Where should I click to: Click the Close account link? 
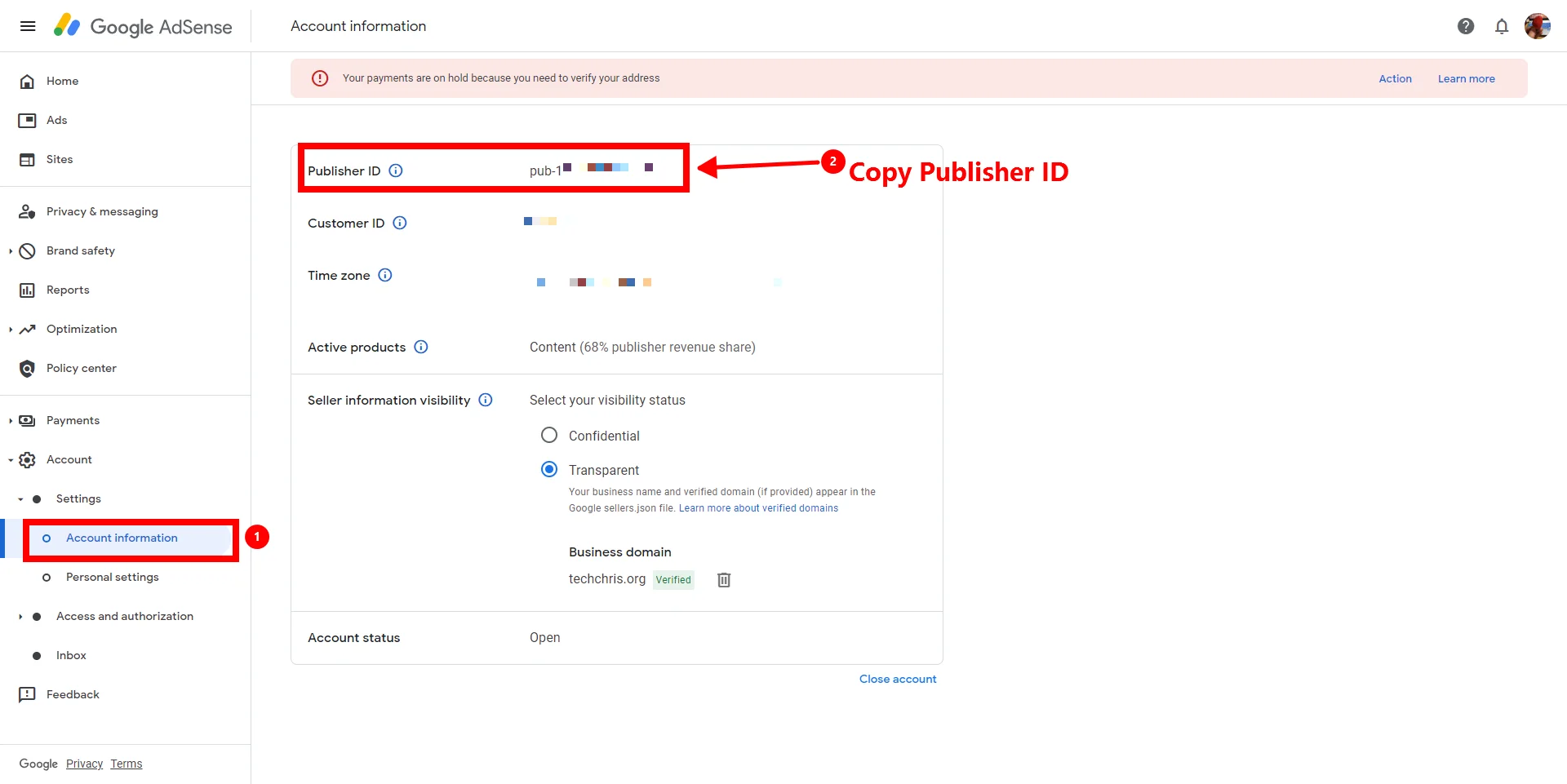[x=897, y=679]
